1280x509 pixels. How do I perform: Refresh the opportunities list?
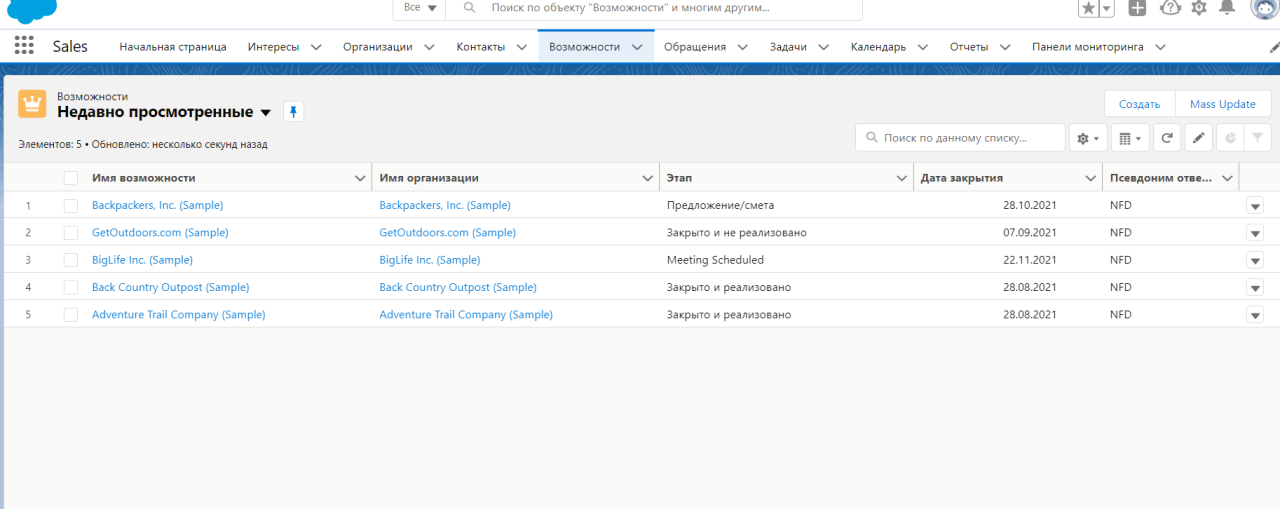coord(1167,138)
